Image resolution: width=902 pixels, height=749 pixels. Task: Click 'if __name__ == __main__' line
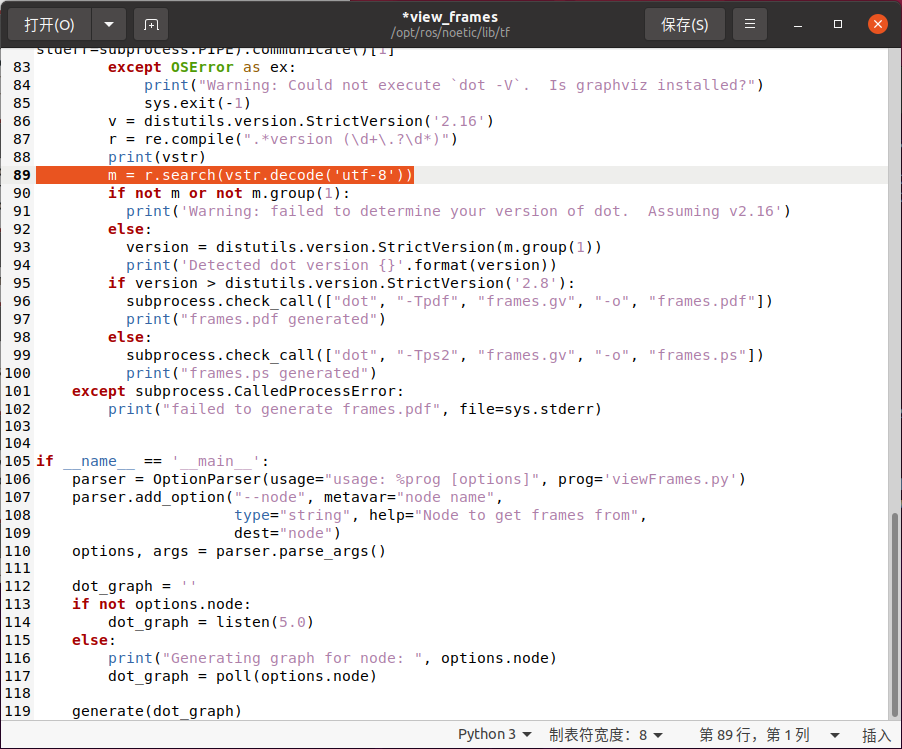(152, 461)
